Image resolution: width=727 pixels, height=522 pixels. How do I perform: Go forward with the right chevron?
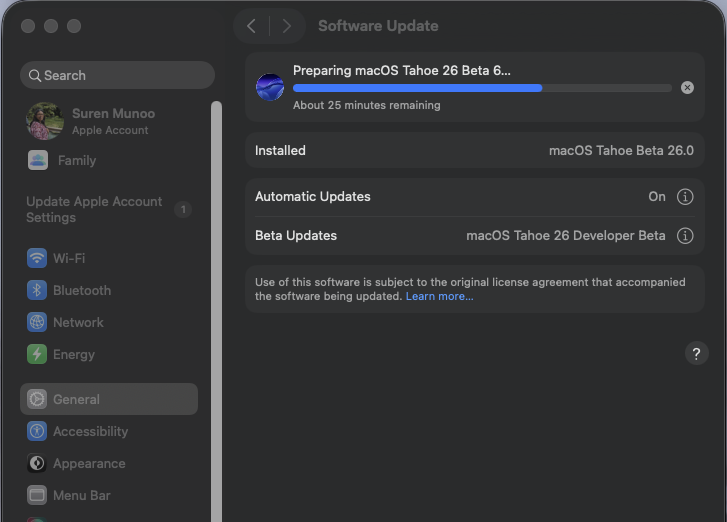pos(287,26)
